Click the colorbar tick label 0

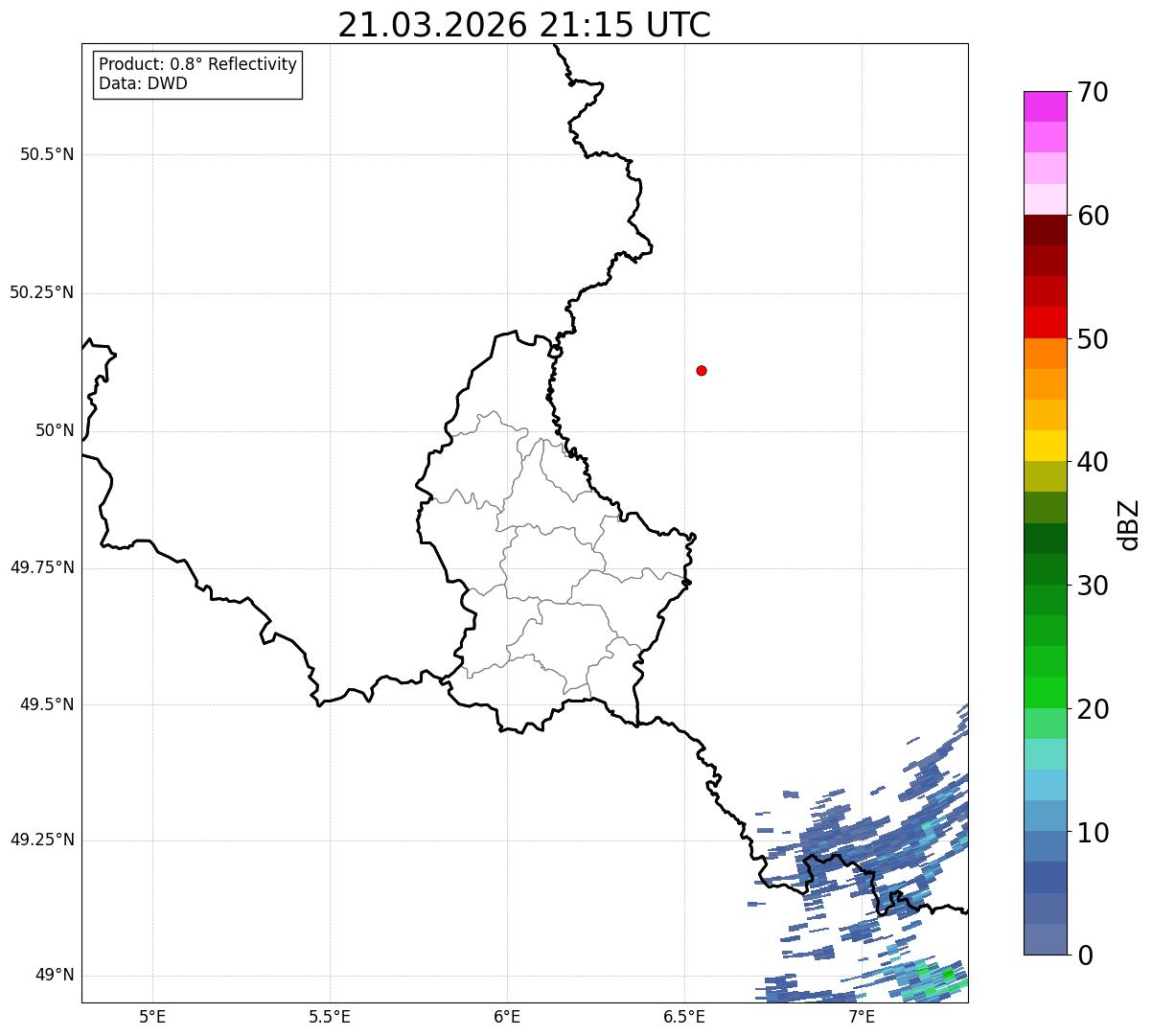1085,955
